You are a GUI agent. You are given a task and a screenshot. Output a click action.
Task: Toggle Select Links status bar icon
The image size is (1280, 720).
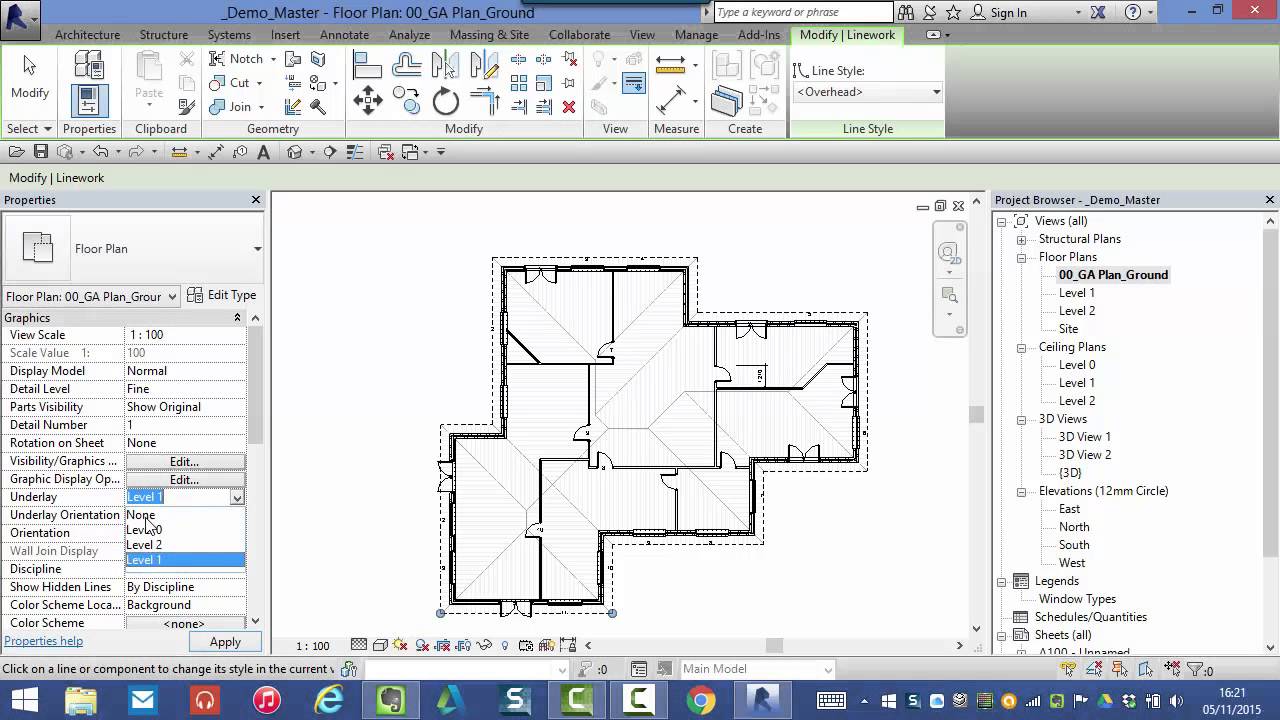click(1069, 670)
